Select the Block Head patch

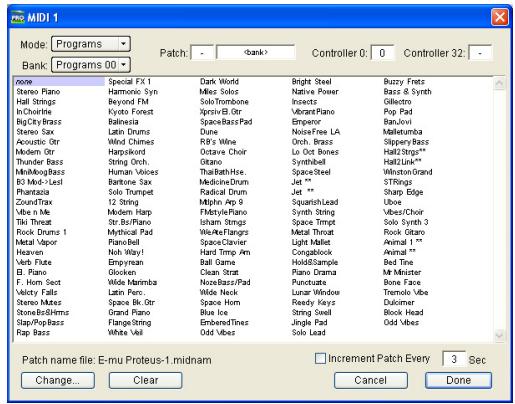tap(403, 312)
